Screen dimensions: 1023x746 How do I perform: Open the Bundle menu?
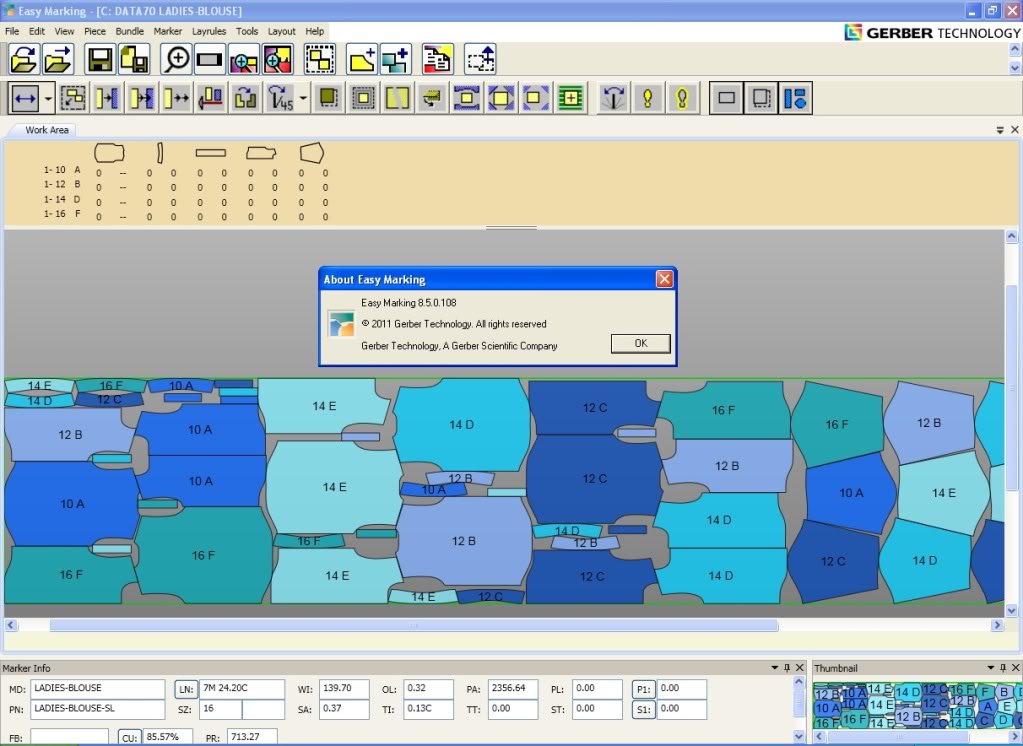tap(130, 31)
